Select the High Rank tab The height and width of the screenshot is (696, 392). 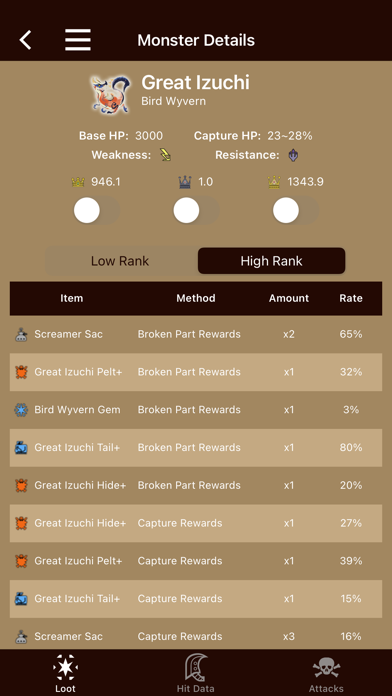point(271,261)
